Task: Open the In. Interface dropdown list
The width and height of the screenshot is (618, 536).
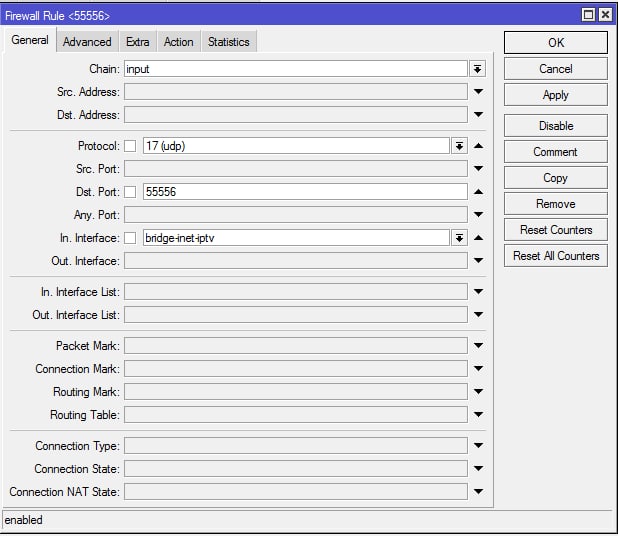Action: pos(459,238)
